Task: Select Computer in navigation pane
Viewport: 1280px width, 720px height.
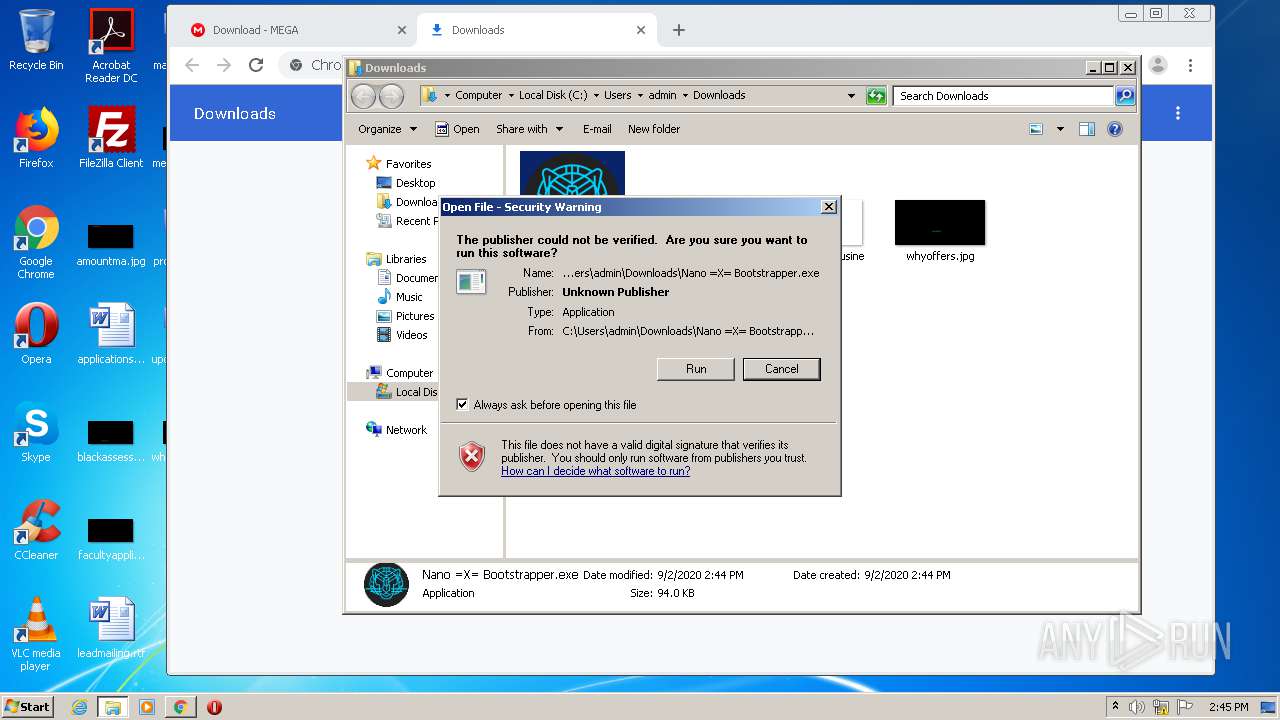Action: click(x=400, y=373)
